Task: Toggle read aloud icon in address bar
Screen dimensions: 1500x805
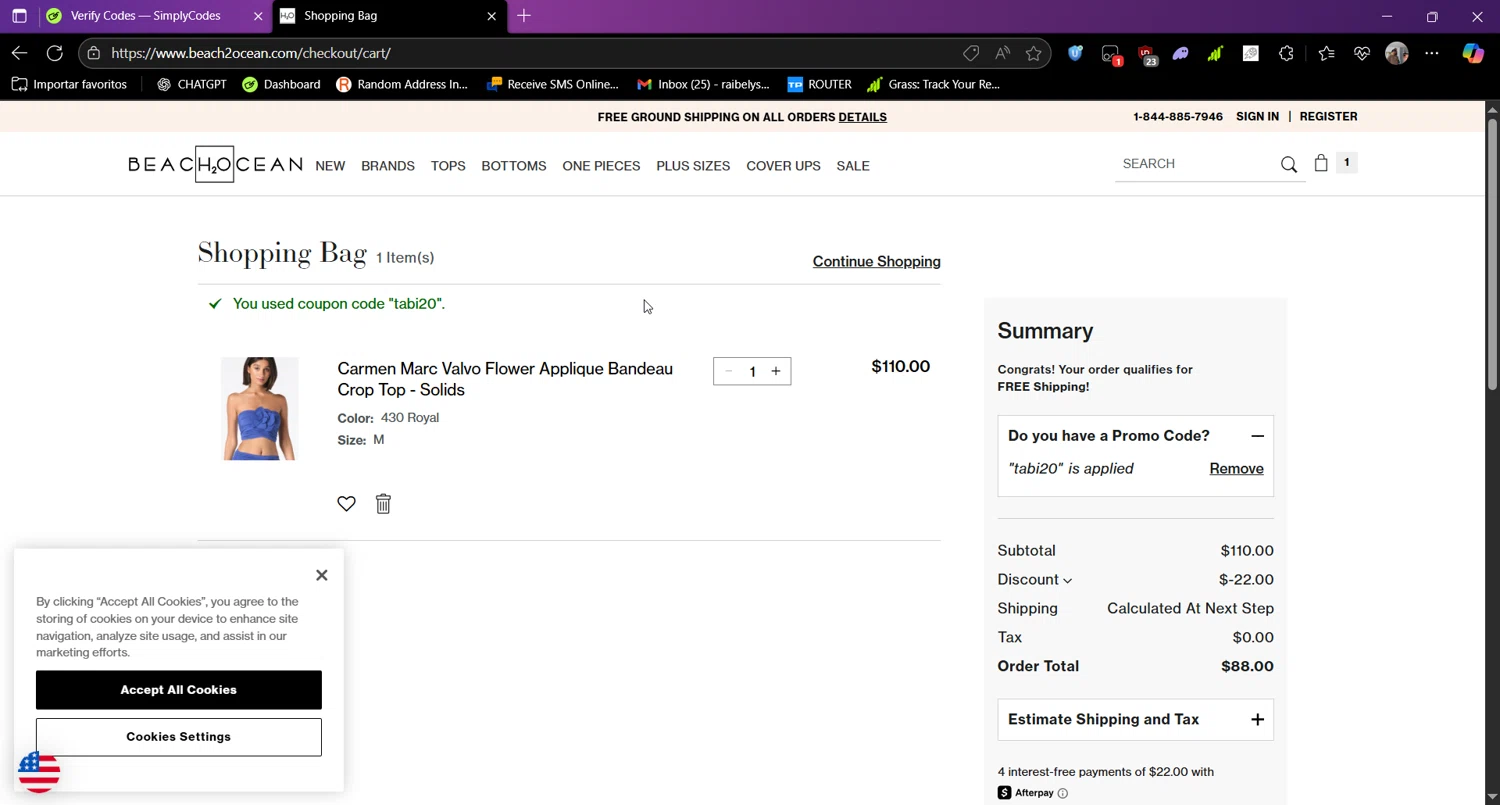Action: tap(1002, 53)
